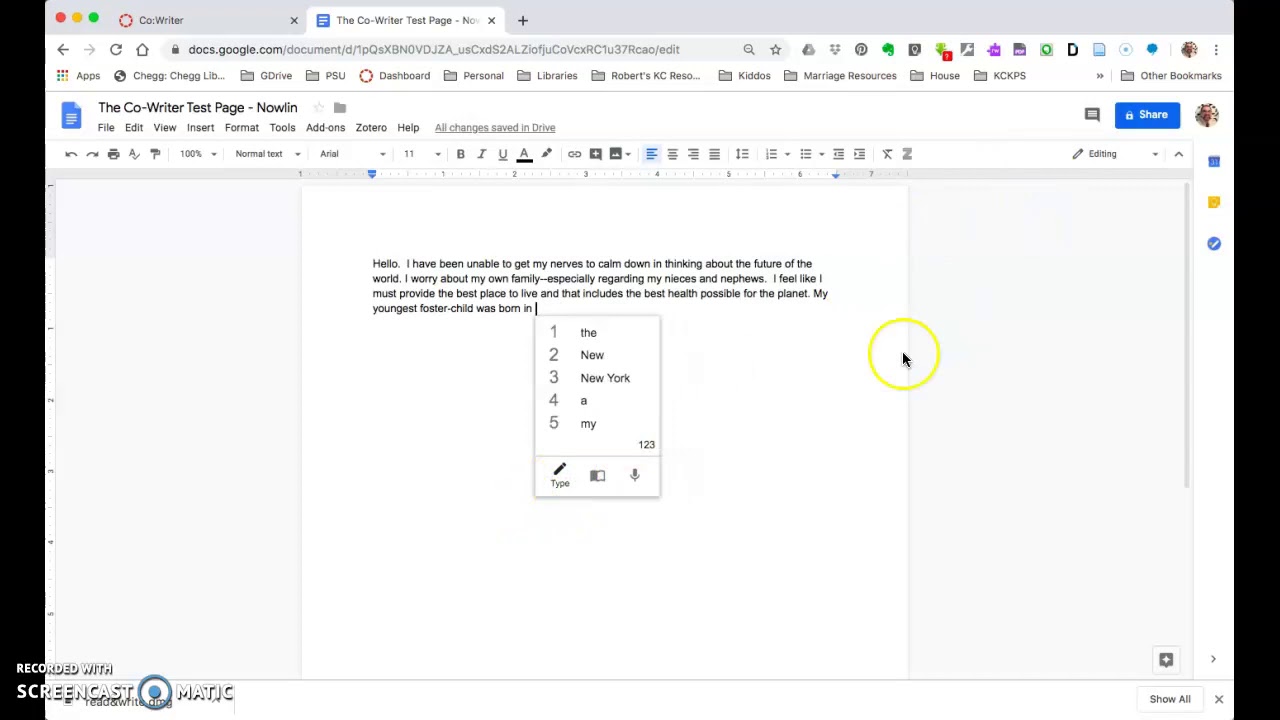Open the highlight color picker
This screenshot has height=720, width=1280.
tap(546, 154)
